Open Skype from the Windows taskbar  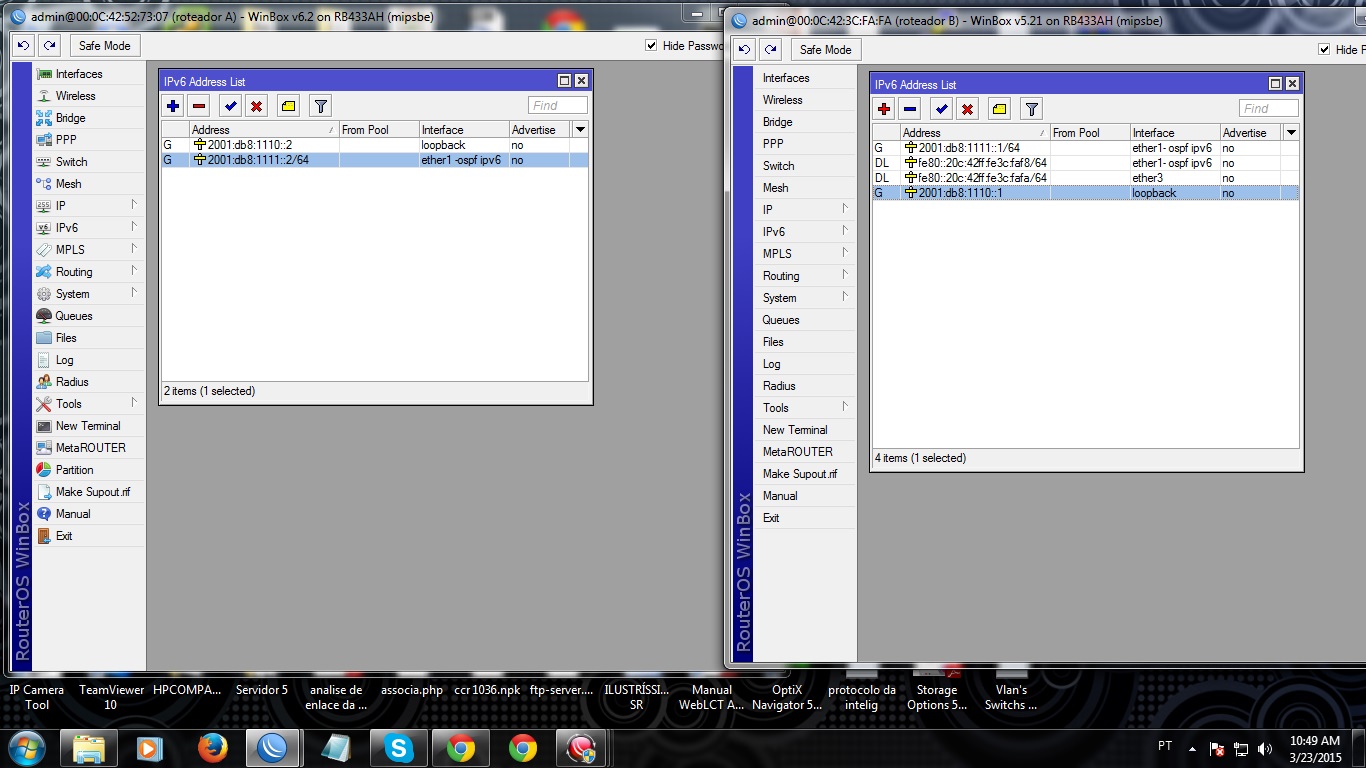point(399,748)
